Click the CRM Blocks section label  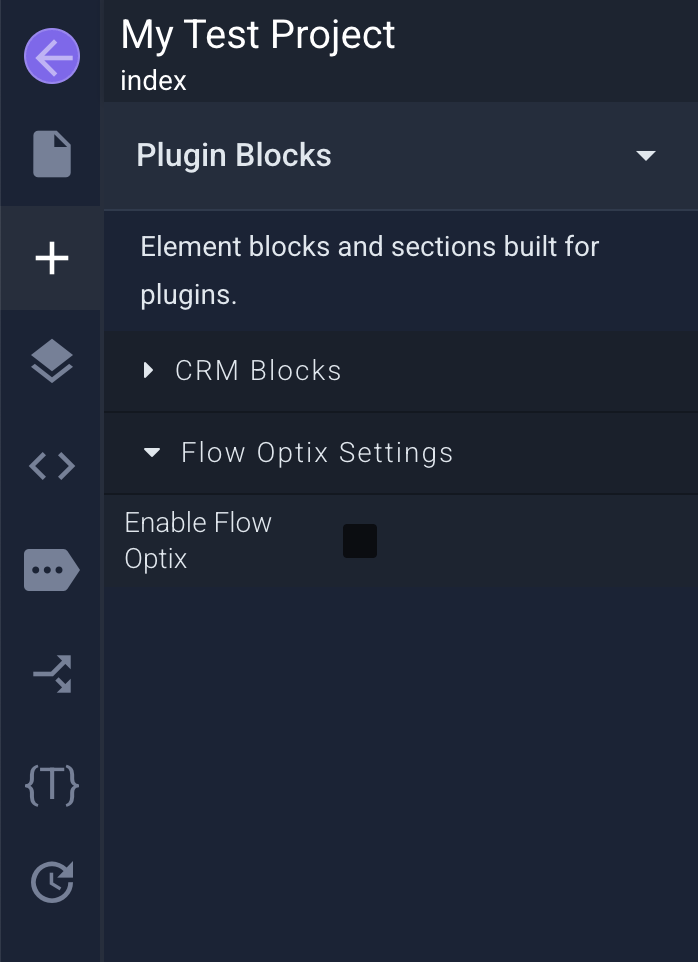(x=258, y=370)
